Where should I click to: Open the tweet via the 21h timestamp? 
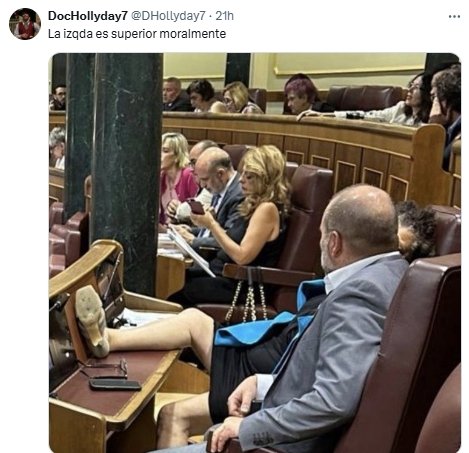coord(225,16)
